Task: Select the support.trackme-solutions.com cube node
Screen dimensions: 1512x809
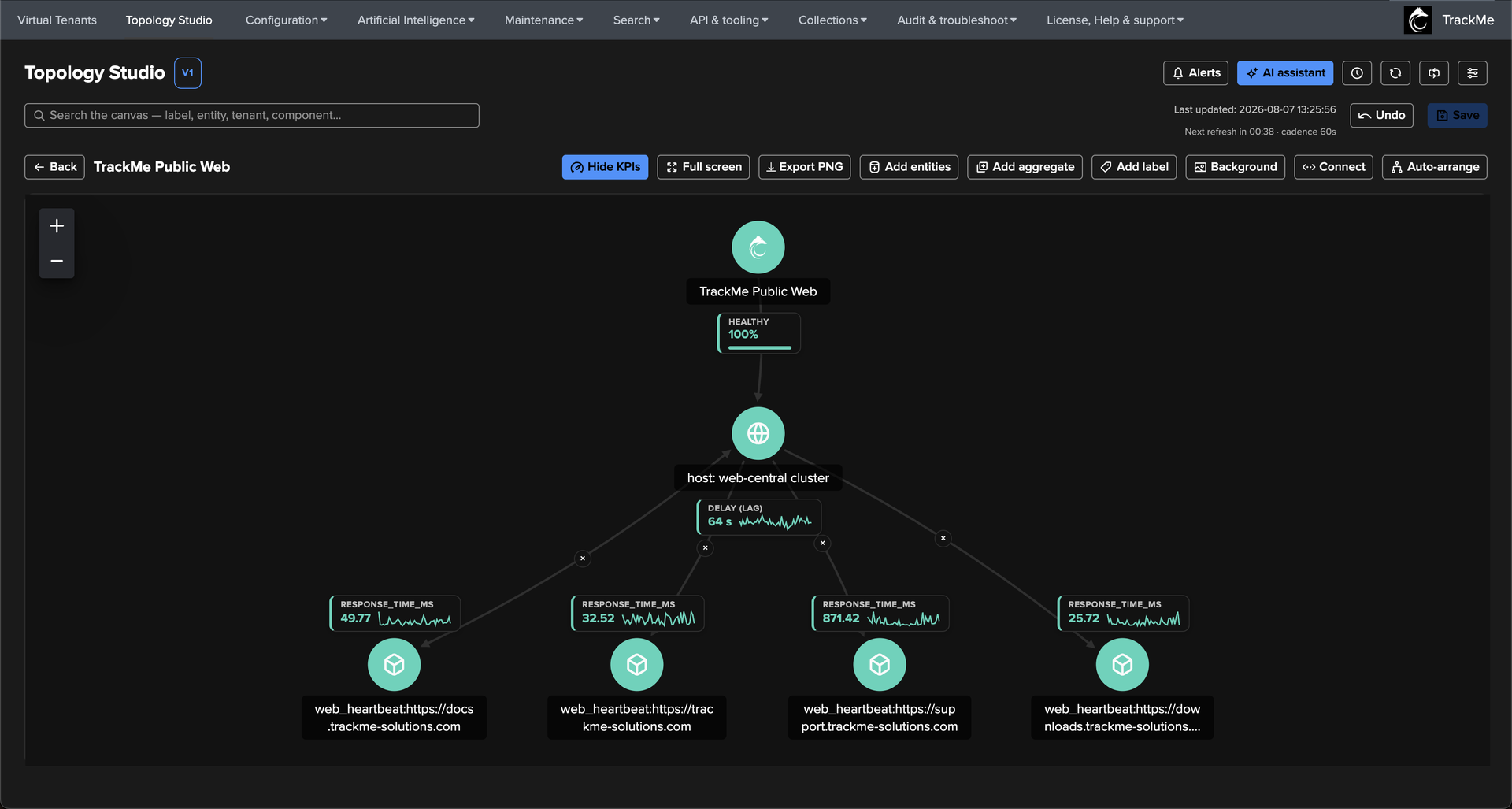Action: [x=879, y=665]
